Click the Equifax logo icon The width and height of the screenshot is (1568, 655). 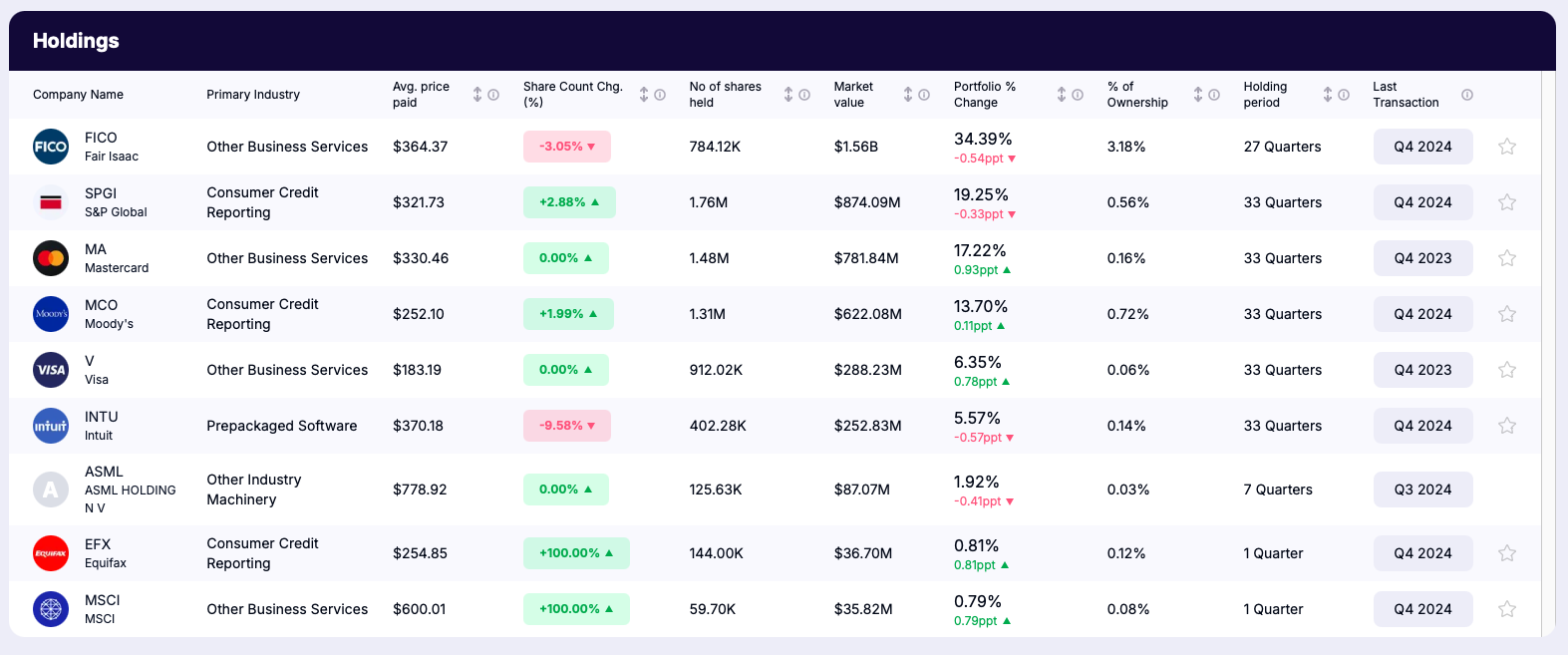(x=51, y=553)
